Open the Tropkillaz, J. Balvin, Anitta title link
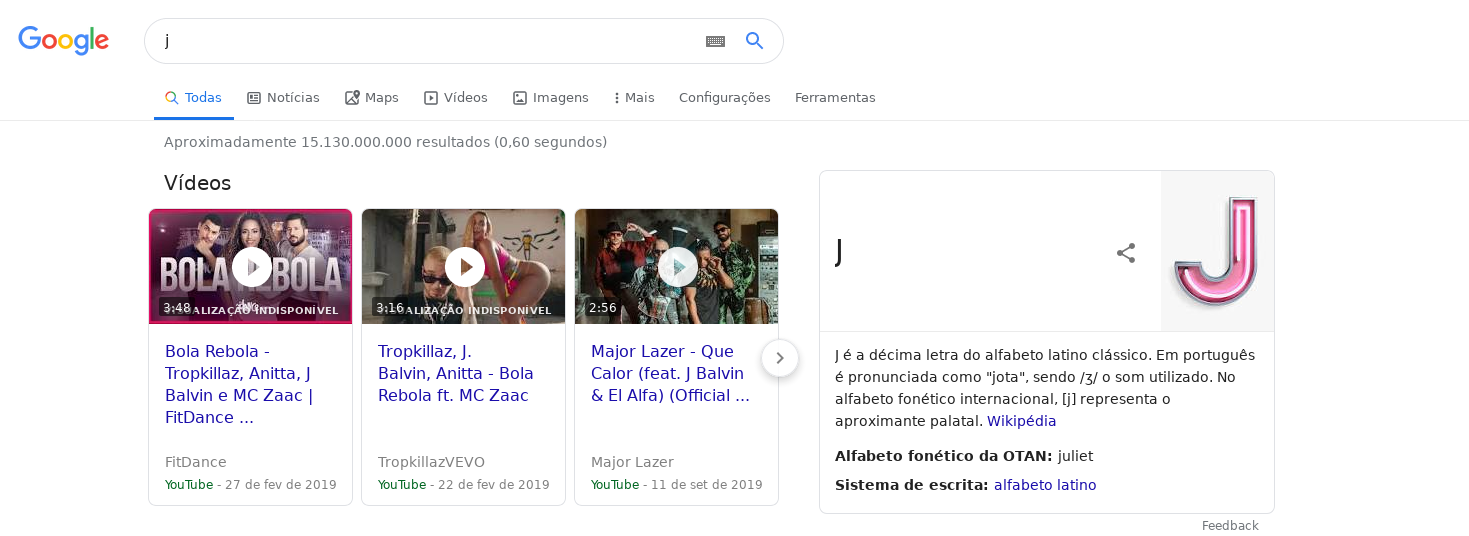The image size is (1469, 536). click(x=456, y=374)
